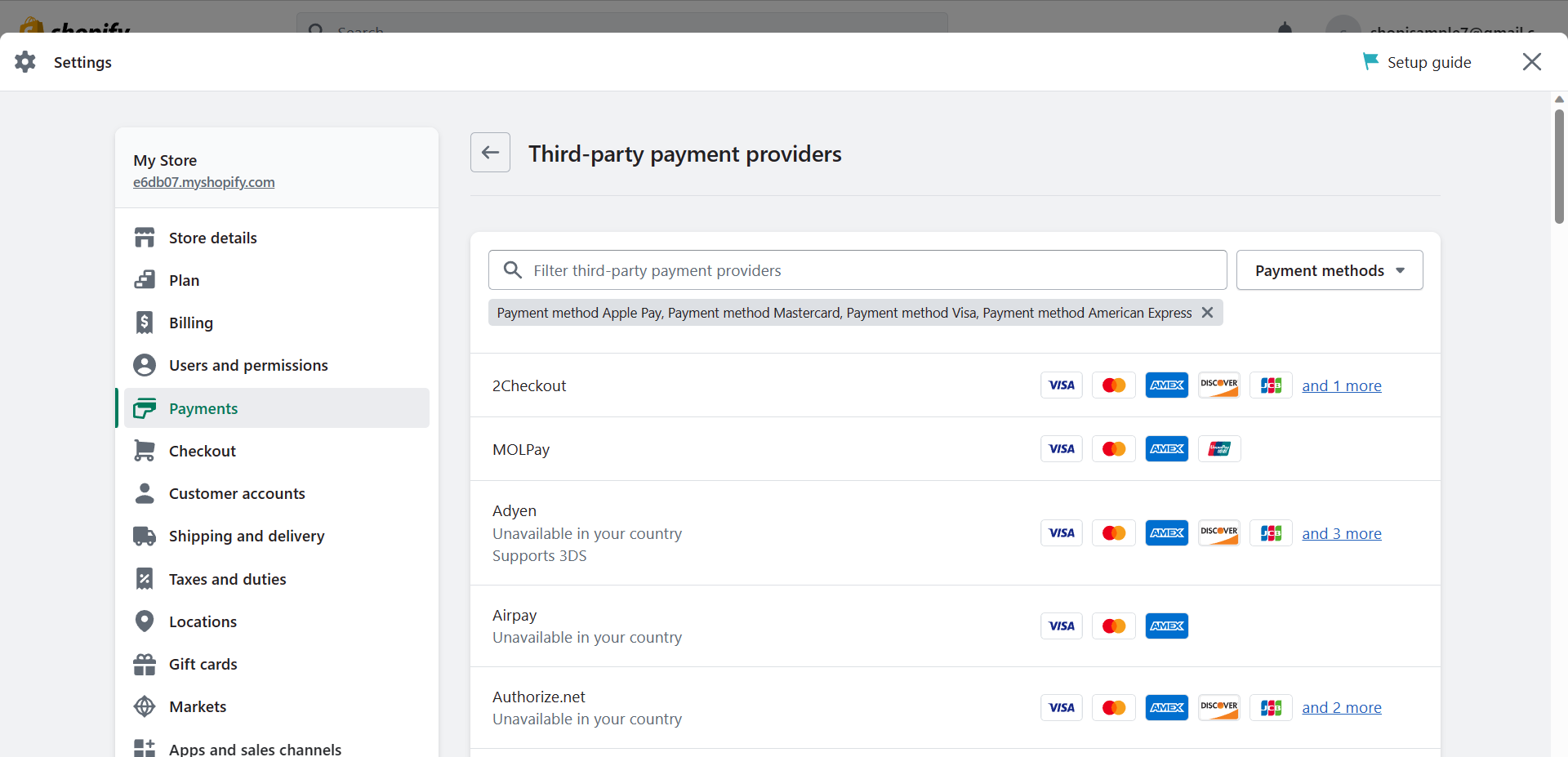The height and width of the screenshot is (757, 1568).
Task: Open Checkout settings
Action: click(277, 451)
